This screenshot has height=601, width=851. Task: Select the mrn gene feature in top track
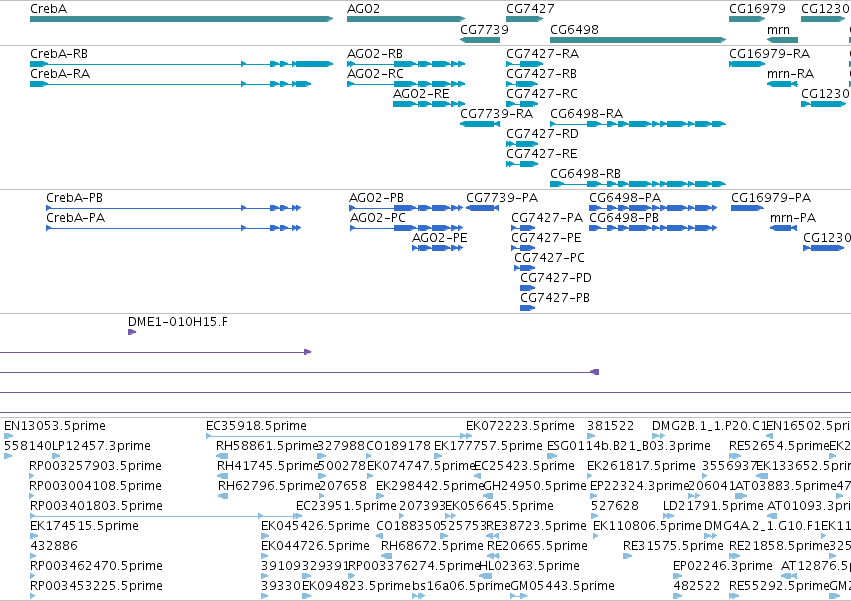pyautogui.click(x=782, y=40)
